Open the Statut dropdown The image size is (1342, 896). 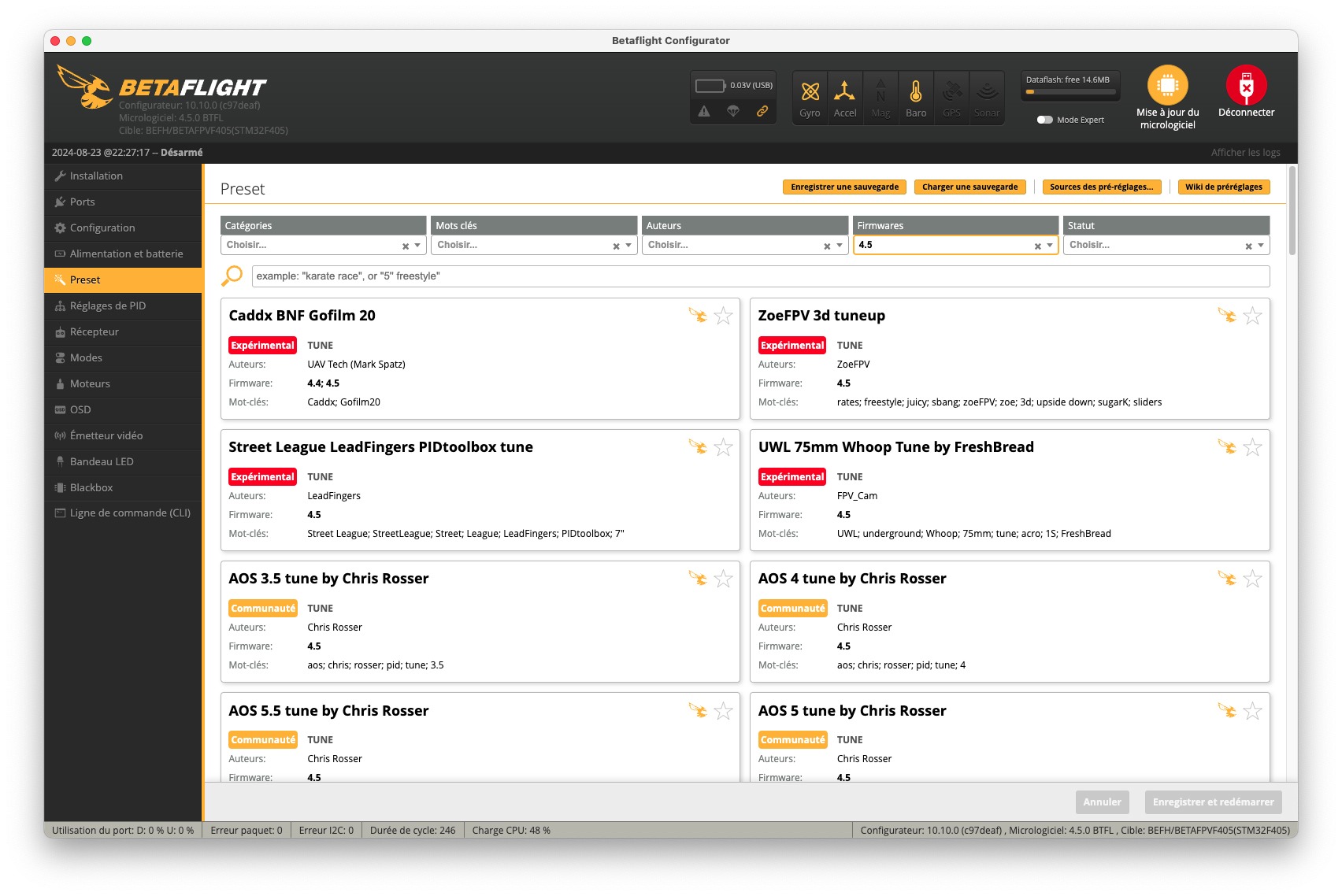1166,245
